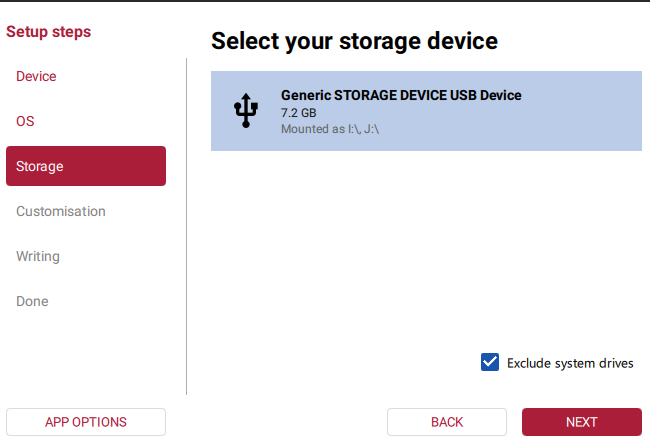The height and width of the screenshot is (438, 650).
Task: Select the highlighted Storage step
Action: (x=86, y=166)
